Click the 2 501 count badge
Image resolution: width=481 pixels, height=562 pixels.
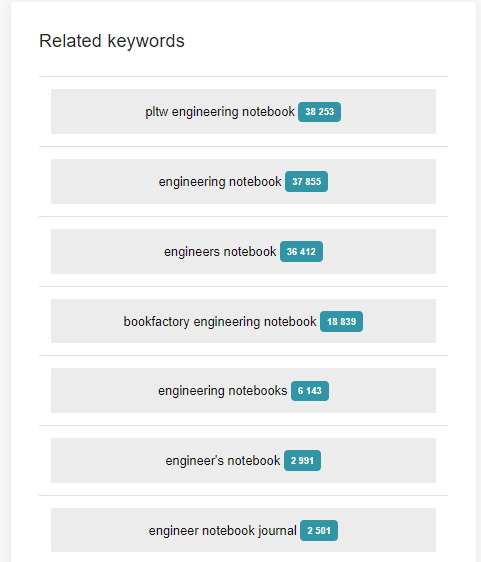click(x=319, y=530)
